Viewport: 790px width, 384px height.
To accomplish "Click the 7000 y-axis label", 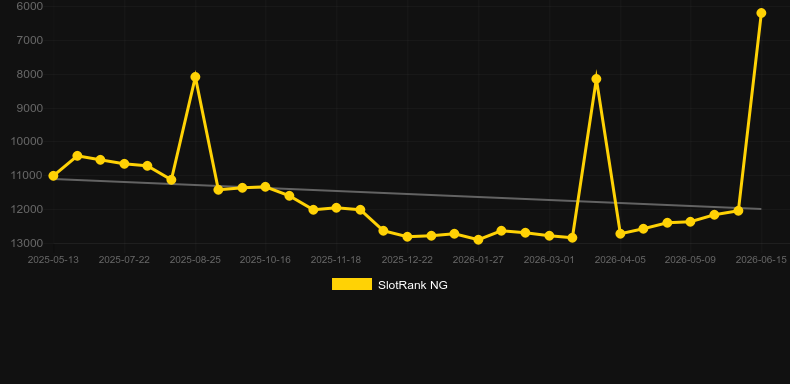I will (x=30, y=40).
